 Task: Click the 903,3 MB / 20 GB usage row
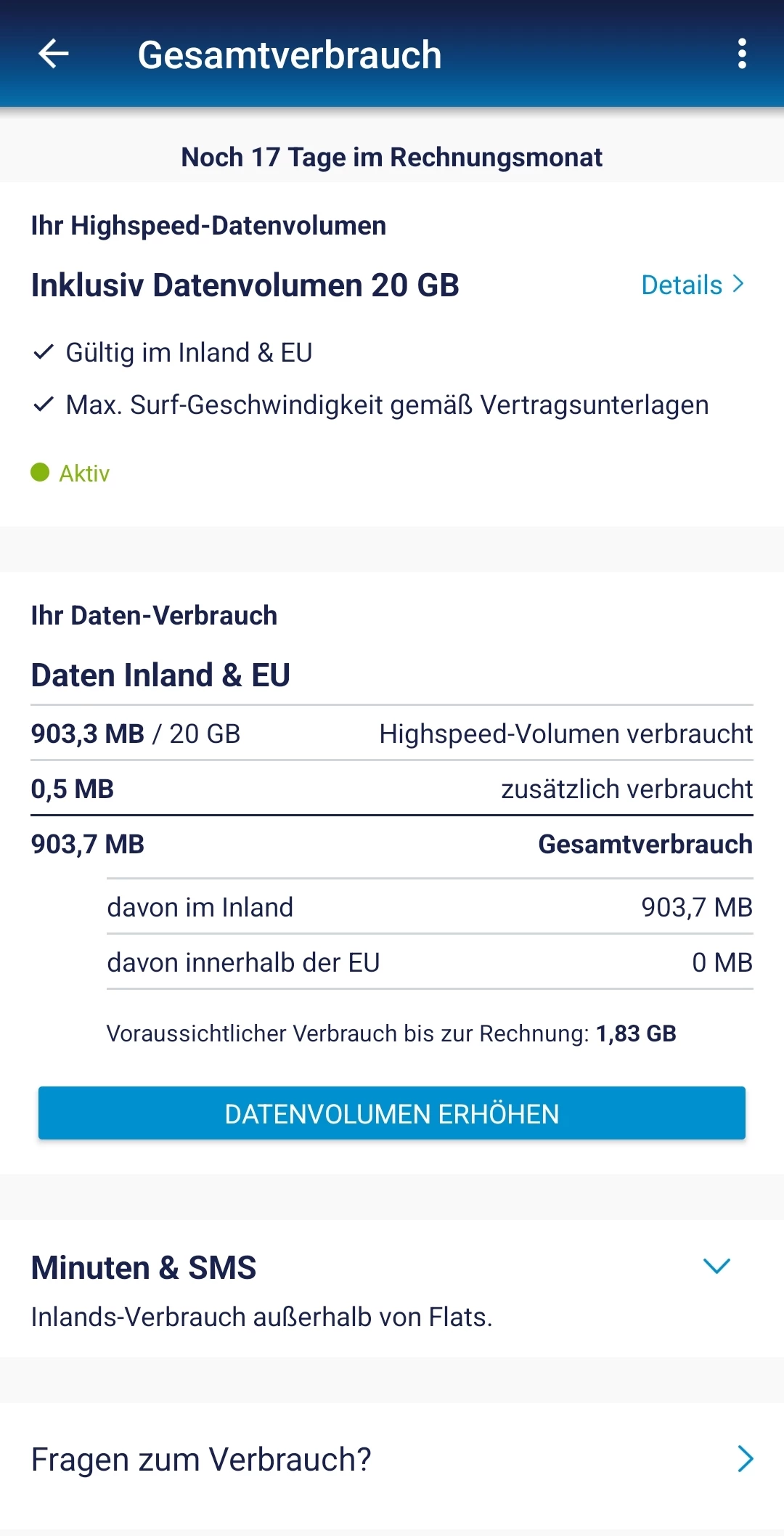click(x=391, y=734)
